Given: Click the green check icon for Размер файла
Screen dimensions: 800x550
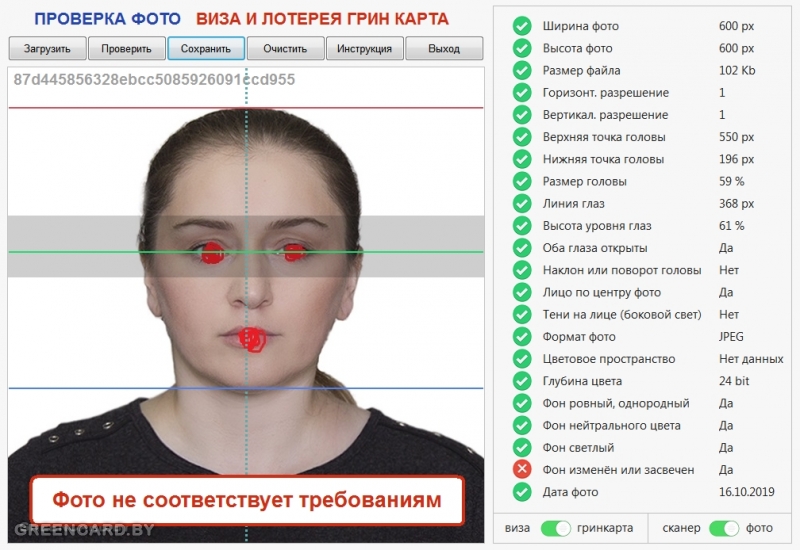Looking at the screenshot, I should coord(522,70).
